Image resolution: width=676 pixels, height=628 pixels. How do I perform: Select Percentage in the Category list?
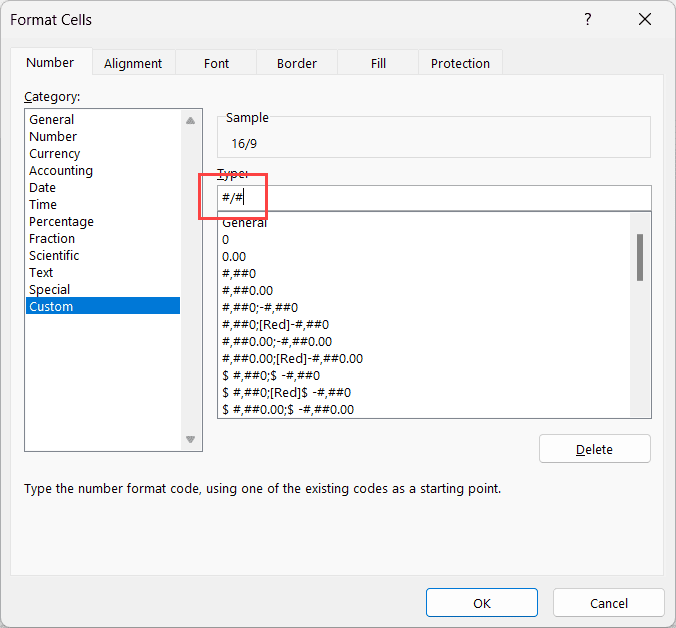61,222
